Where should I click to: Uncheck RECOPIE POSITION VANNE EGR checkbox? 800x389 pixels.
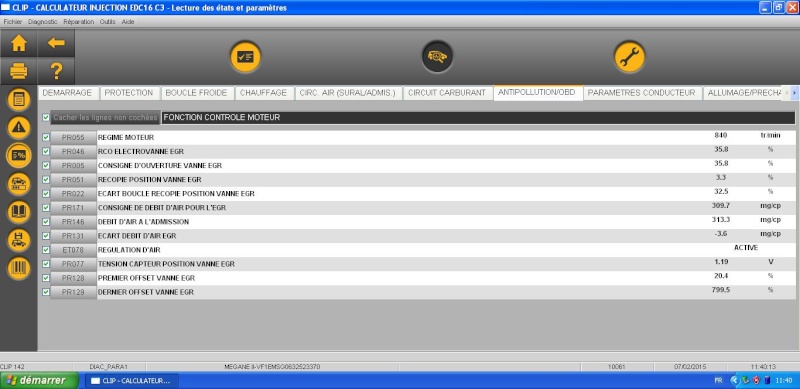coord(46,180)
